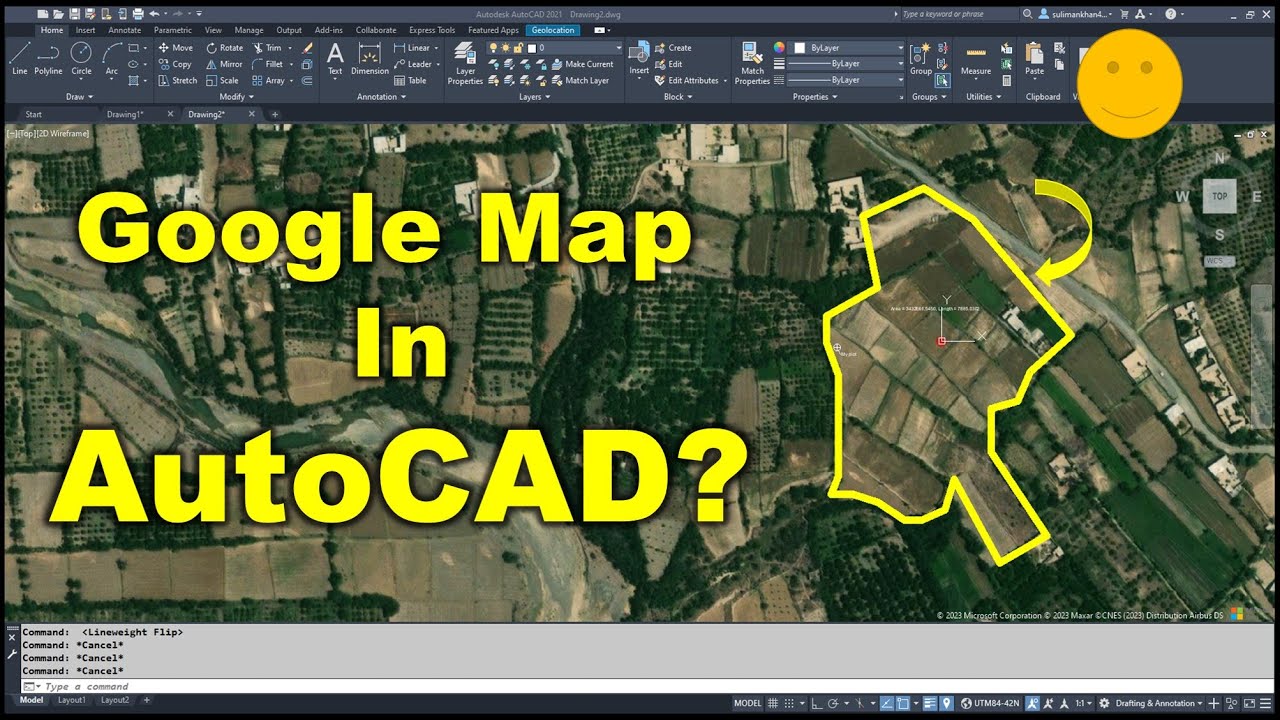The width and height of the screenshot is (1280, 720).
Task: Select the Polyline tool
Action: pos(48,59)
